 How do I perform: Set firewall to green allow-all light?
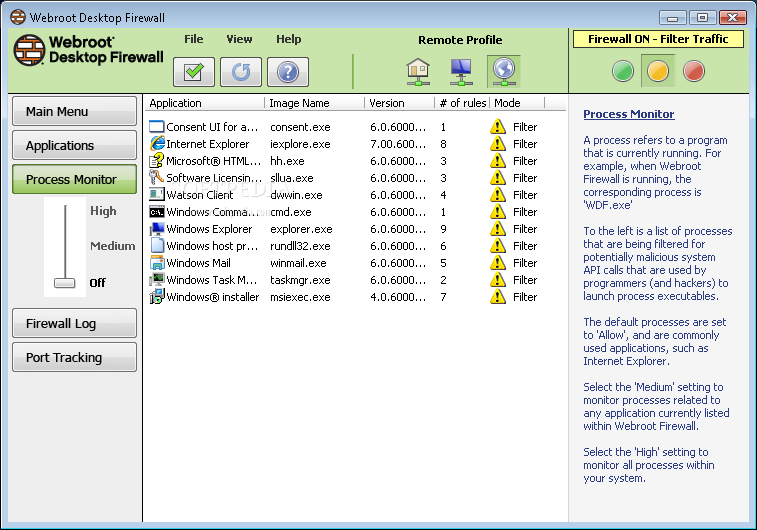pyautogui.click(x=623, y=71)
